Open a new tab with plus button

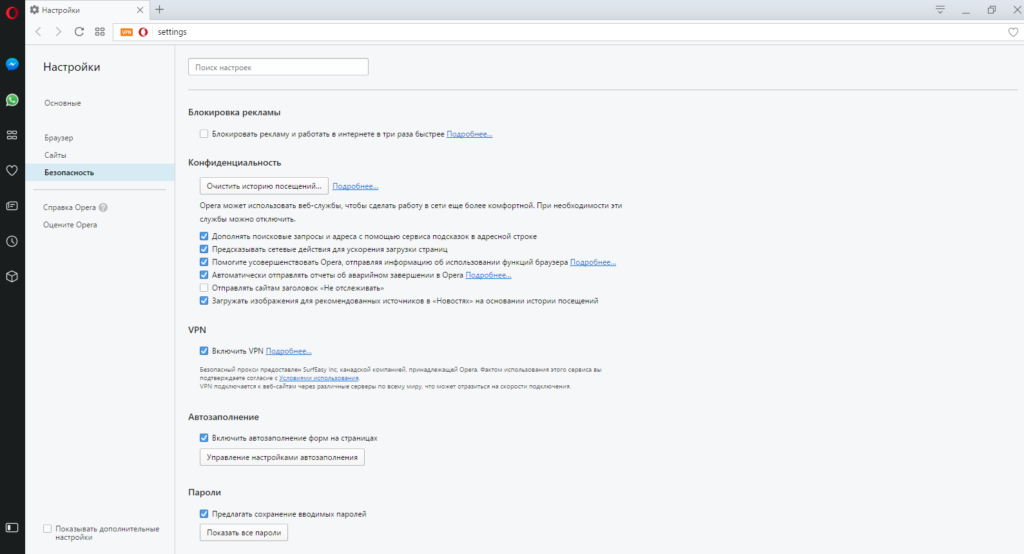pyautogui.click(x=159, y=9)
